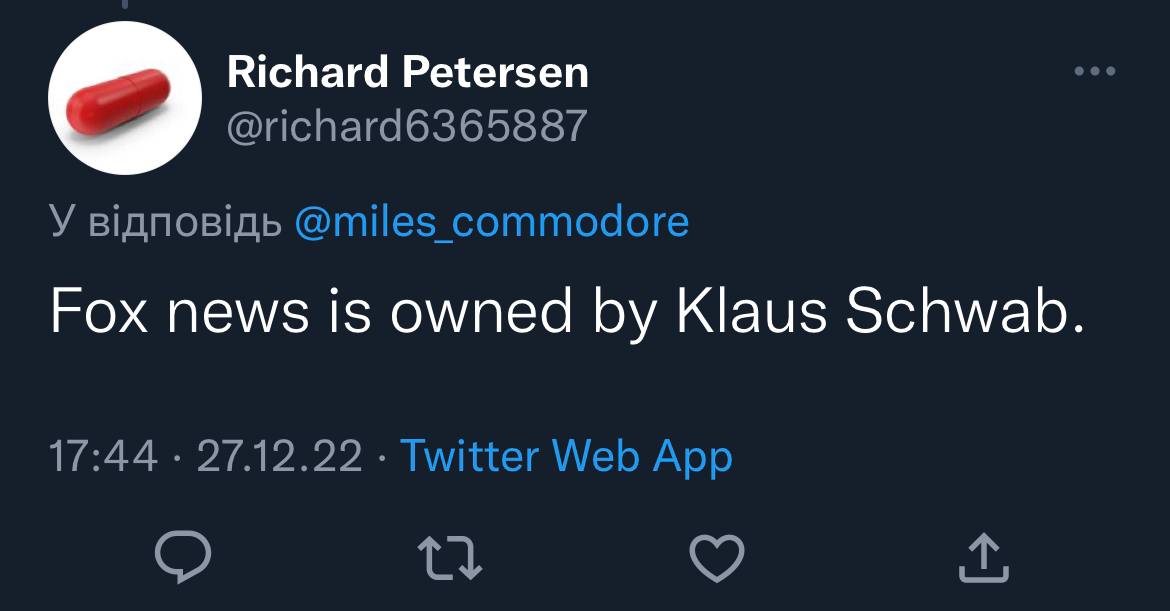Click the word "App" in source label
This screenshot has height=611, width=1170.
(693, 457)
